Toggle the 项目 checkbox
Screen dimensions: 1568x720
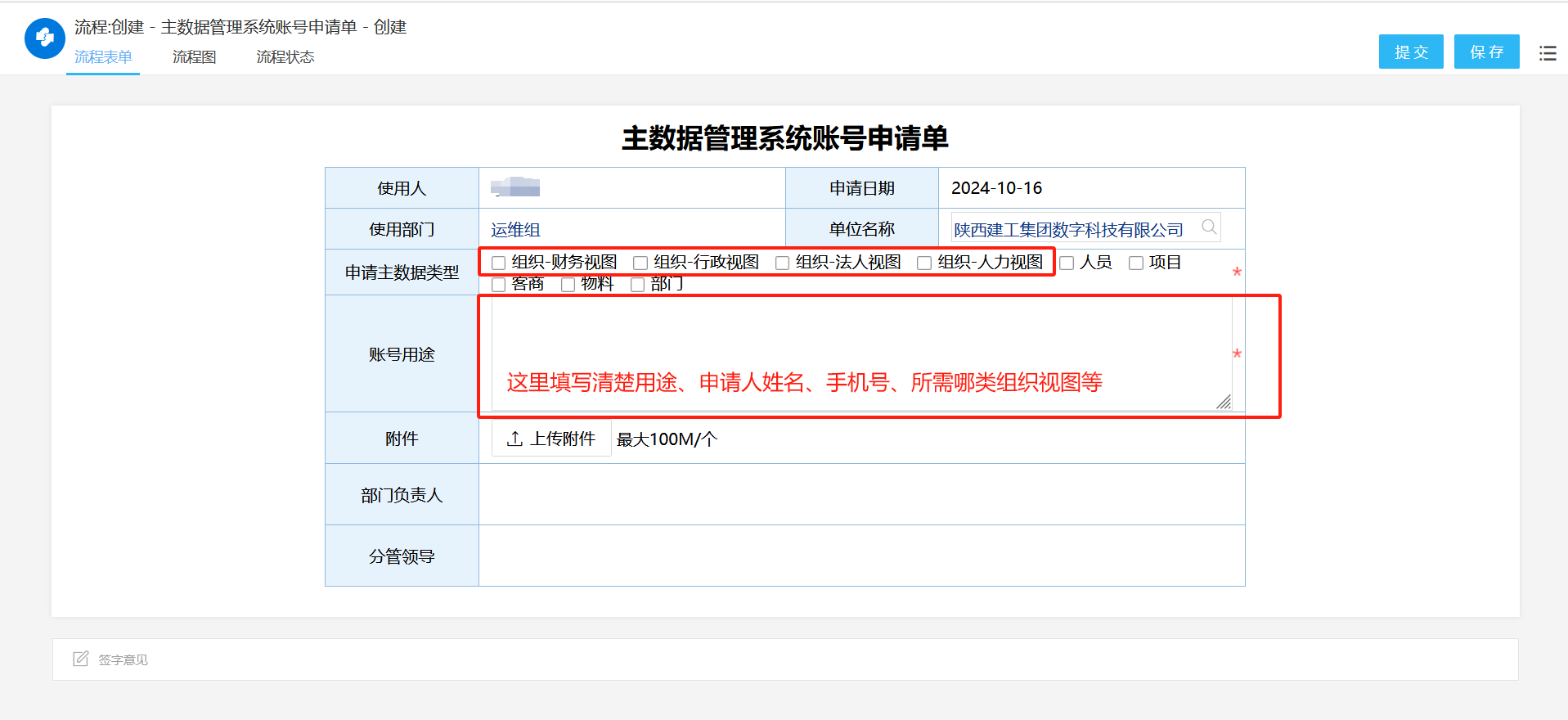1136,263
